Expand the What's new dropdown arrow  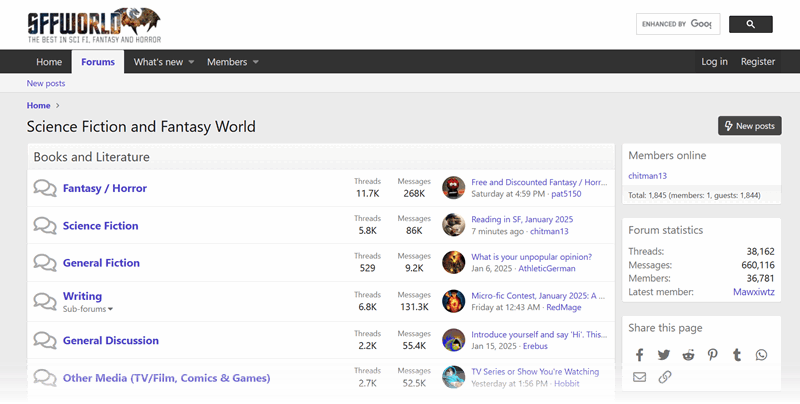191,62
